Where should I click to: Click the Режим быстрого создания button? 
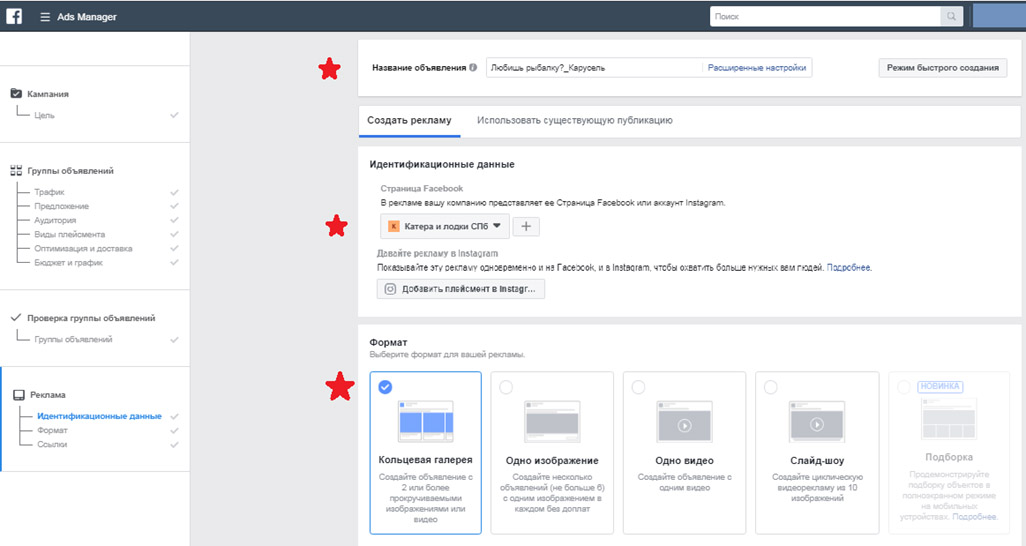coord(942,67)
